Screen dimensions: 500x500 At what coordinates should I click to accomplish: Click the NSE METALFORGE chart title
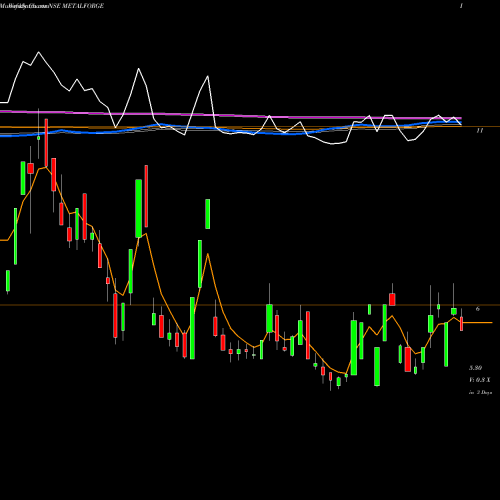[x=76, y=6]
